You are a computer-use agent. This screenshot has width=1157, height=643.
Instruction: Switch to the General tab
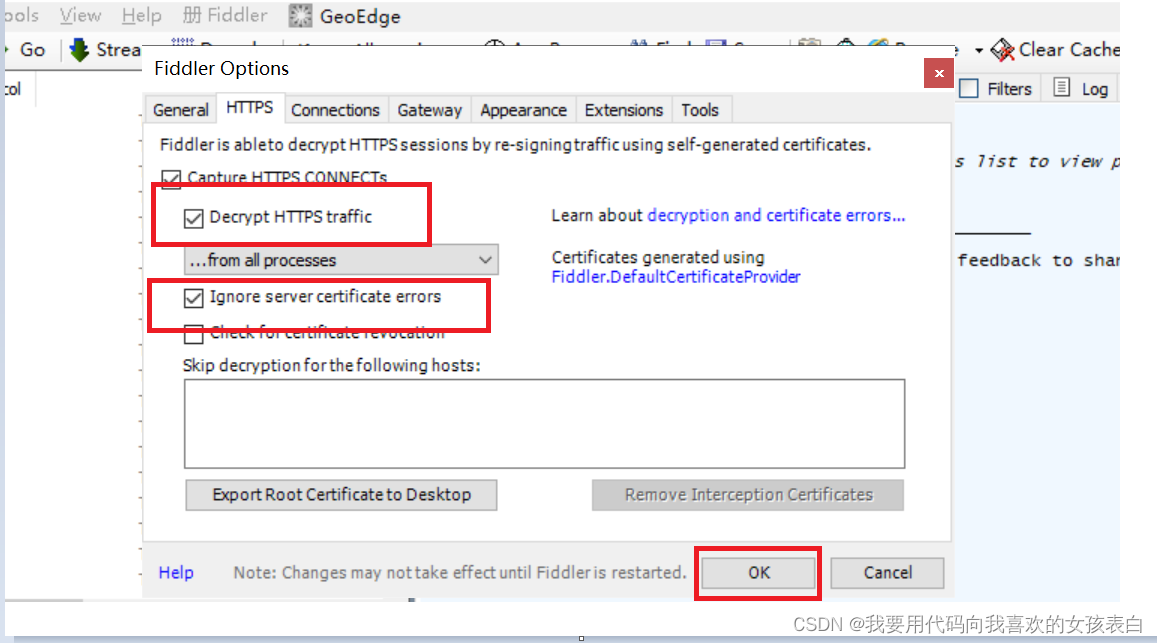(x=181, y=110)
